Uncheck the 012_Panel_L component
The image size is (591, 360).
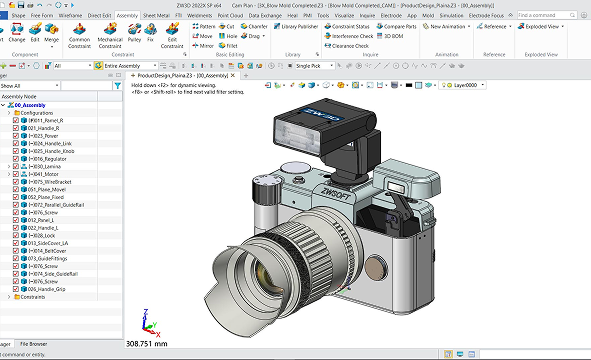tap(16, 220)
